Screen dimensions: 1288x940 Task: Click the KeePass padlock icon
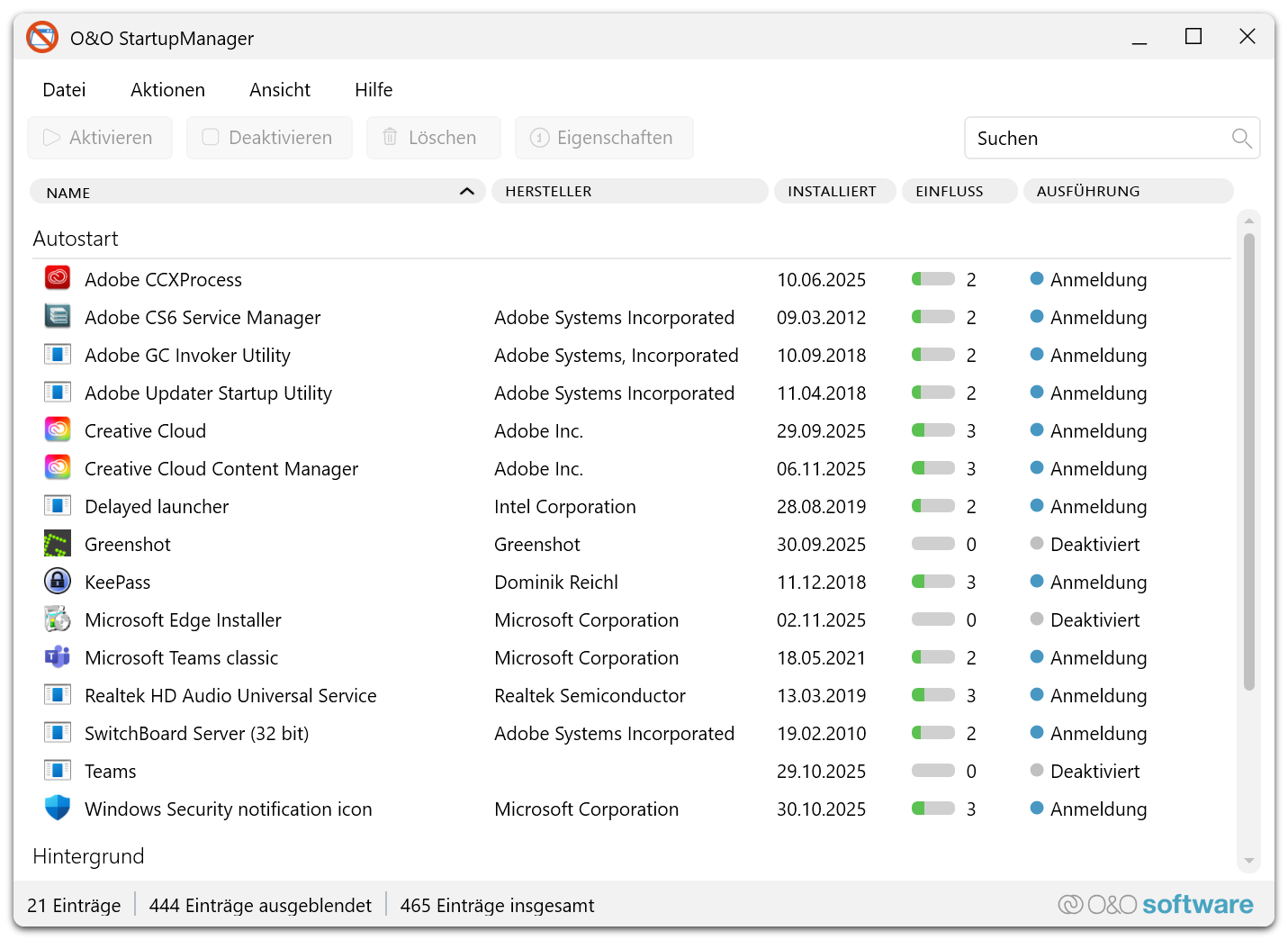coord(58,582)
